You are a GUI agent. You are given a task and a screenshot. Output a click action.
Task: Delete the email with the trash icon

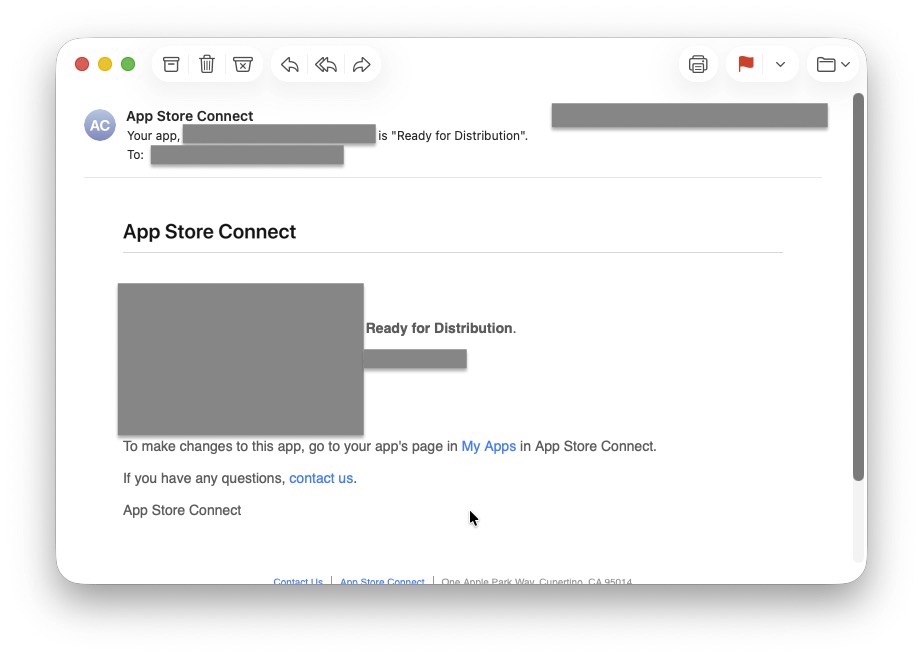coord(207,64)
